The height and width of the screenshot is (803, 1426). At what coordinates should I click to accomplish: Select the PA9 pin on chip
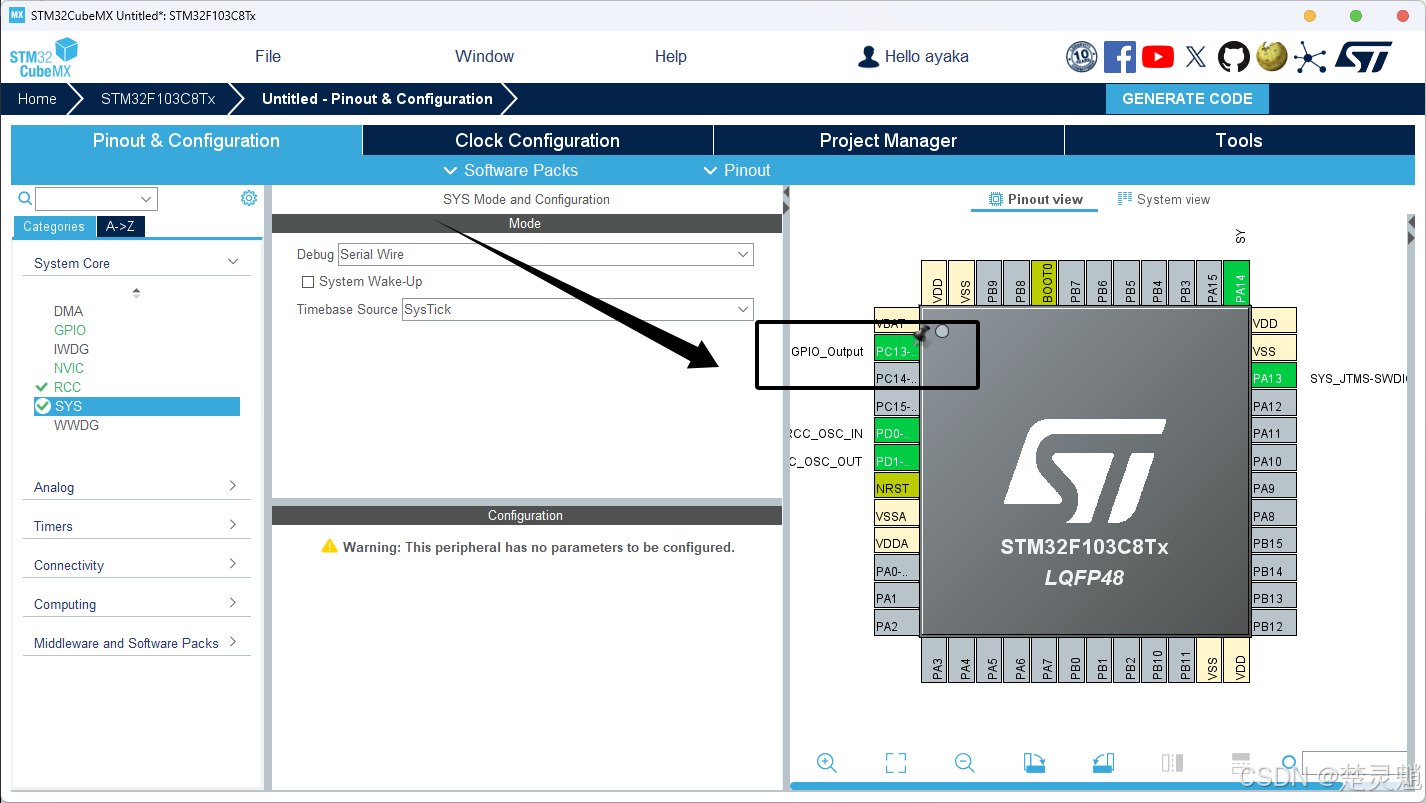(x=1274, y=488)
